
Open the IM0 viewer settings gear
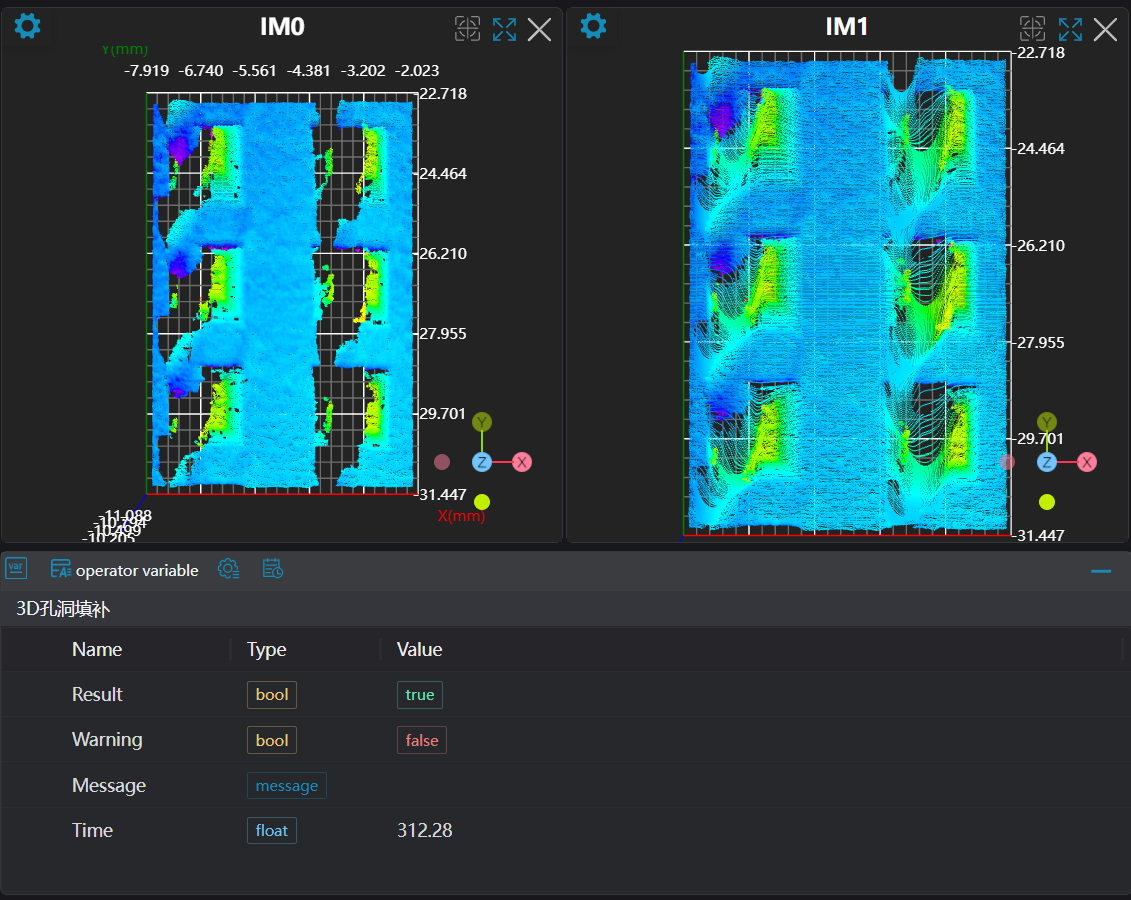pyautogui.click(x=27, y=26)
